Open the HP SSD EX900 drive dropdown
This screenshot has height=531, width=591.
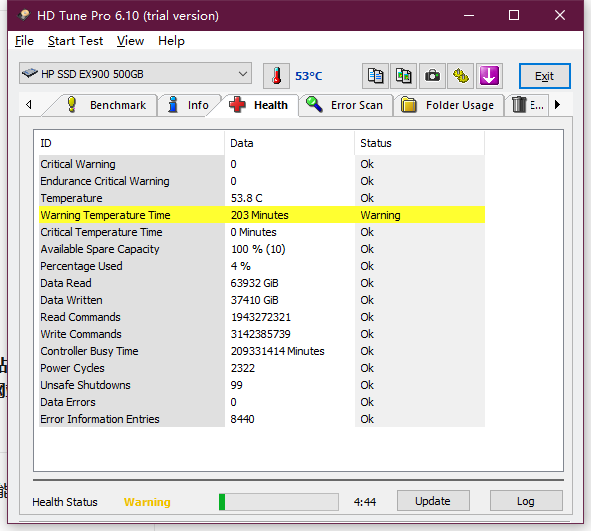pos(135,73)
